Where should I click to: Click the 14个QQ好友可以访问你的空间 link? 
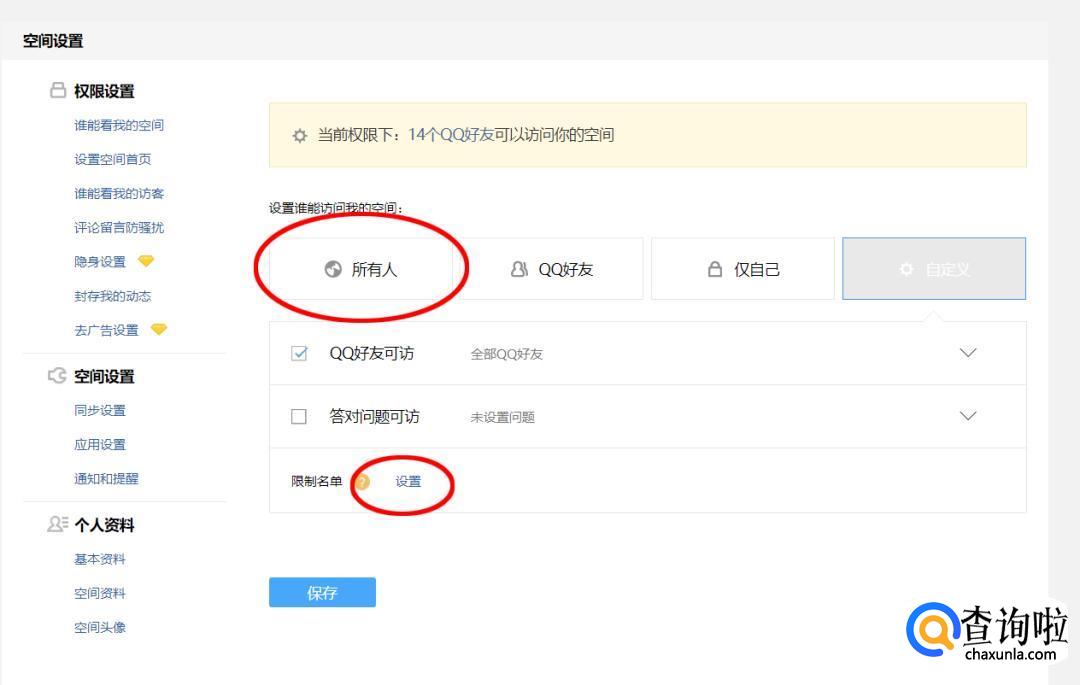(511, 135)
